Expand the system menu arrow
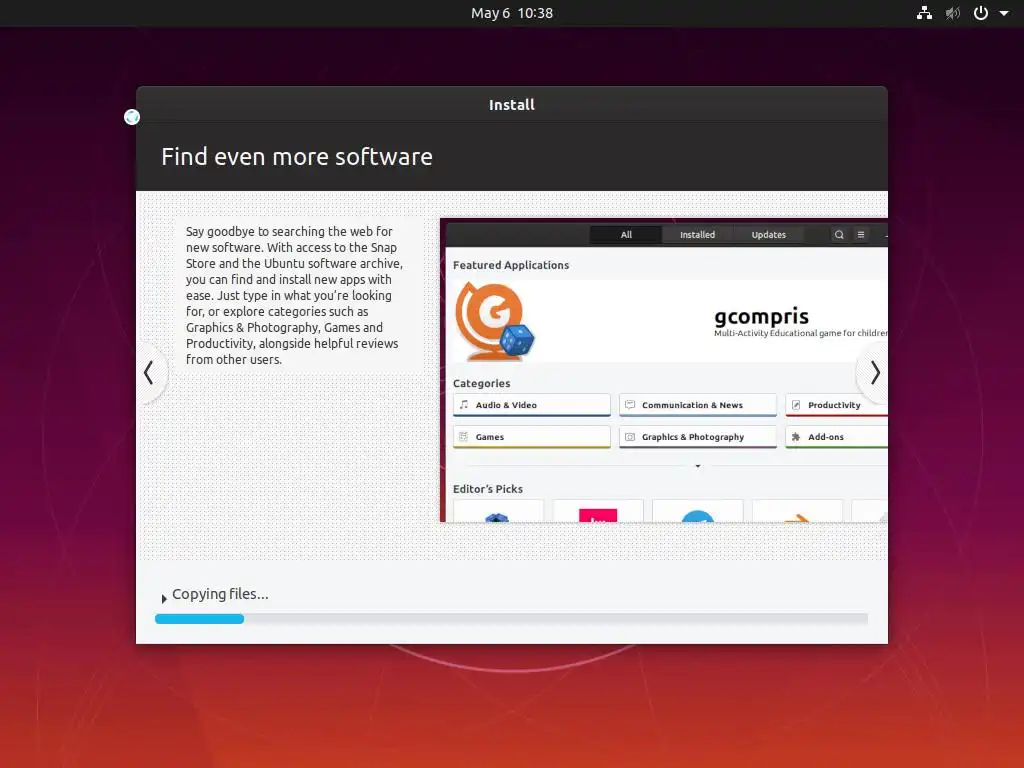 (x=1004, y=13)
